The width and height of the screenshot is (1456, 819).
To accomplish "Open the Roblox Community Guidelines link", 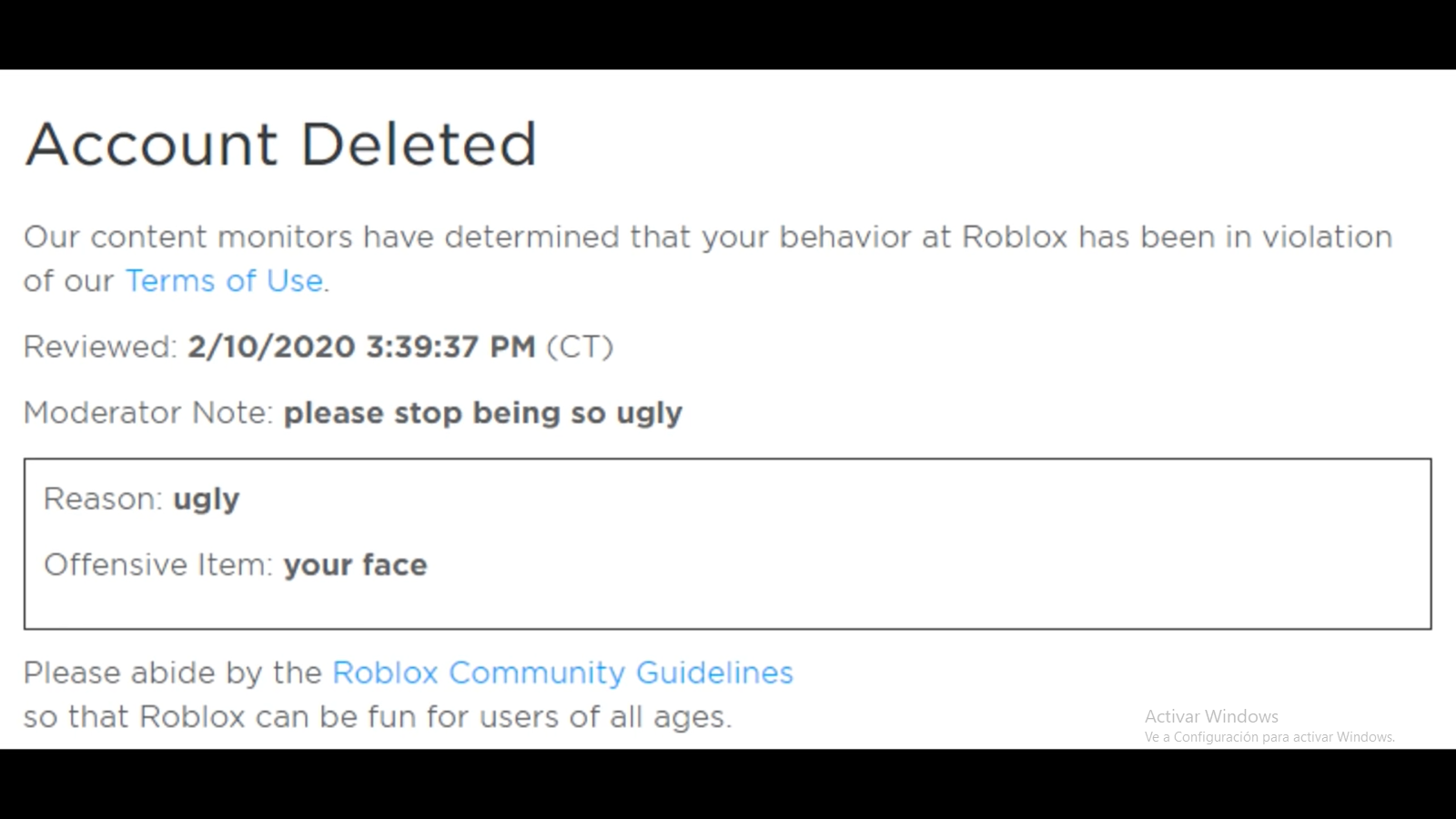I will (x=562, y=672).
